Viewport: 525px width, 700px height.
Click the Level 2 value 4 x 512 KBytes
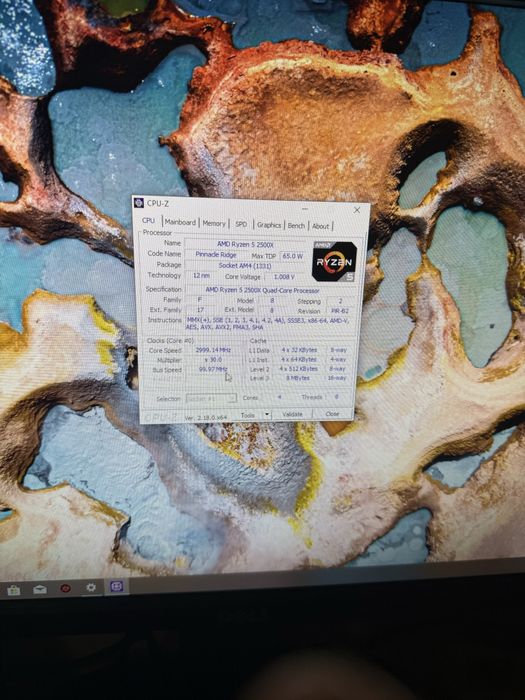click(x=299, y=369)
